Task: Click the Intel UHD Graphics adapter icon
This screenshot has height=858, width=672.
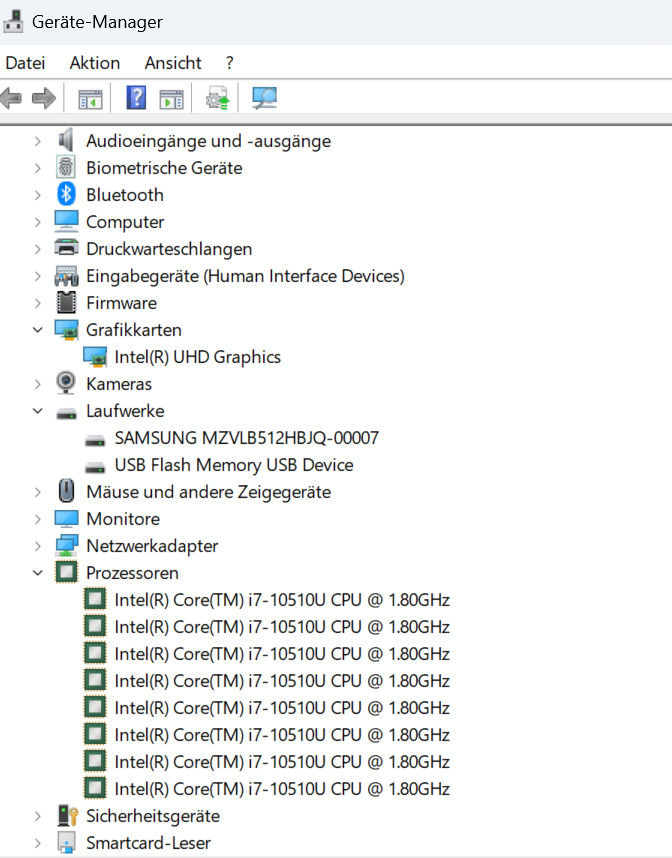Action: tap(95, 356)
